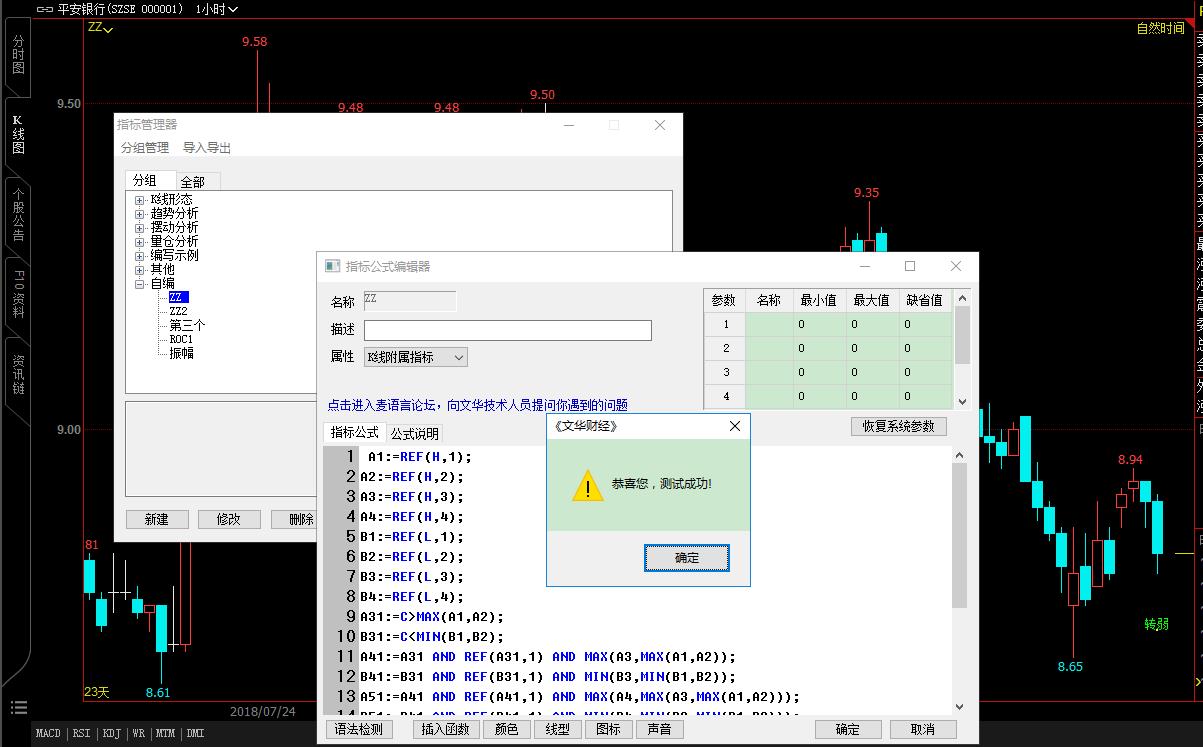Expand the 趋势分析 tree group
1203x747 pixels.
[141, 214]
